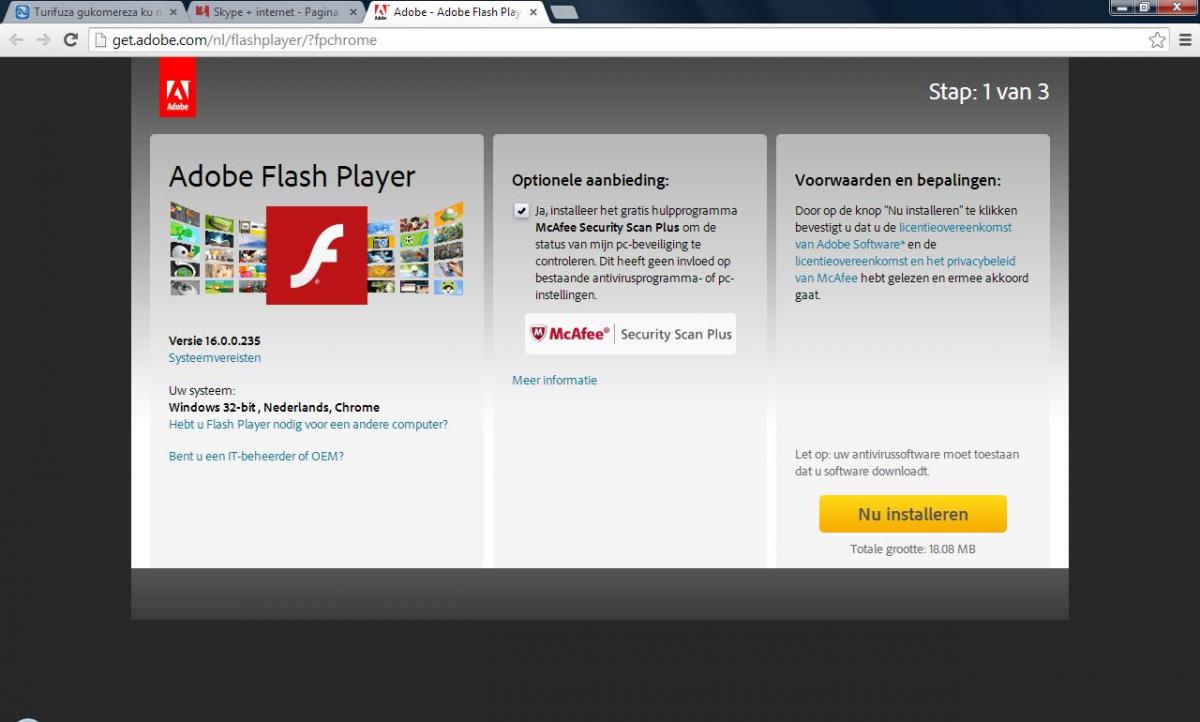This screenshot has width=1200, height=722.
Task: Close the Adobe Flash Player tab
Action: coord(532,13)
